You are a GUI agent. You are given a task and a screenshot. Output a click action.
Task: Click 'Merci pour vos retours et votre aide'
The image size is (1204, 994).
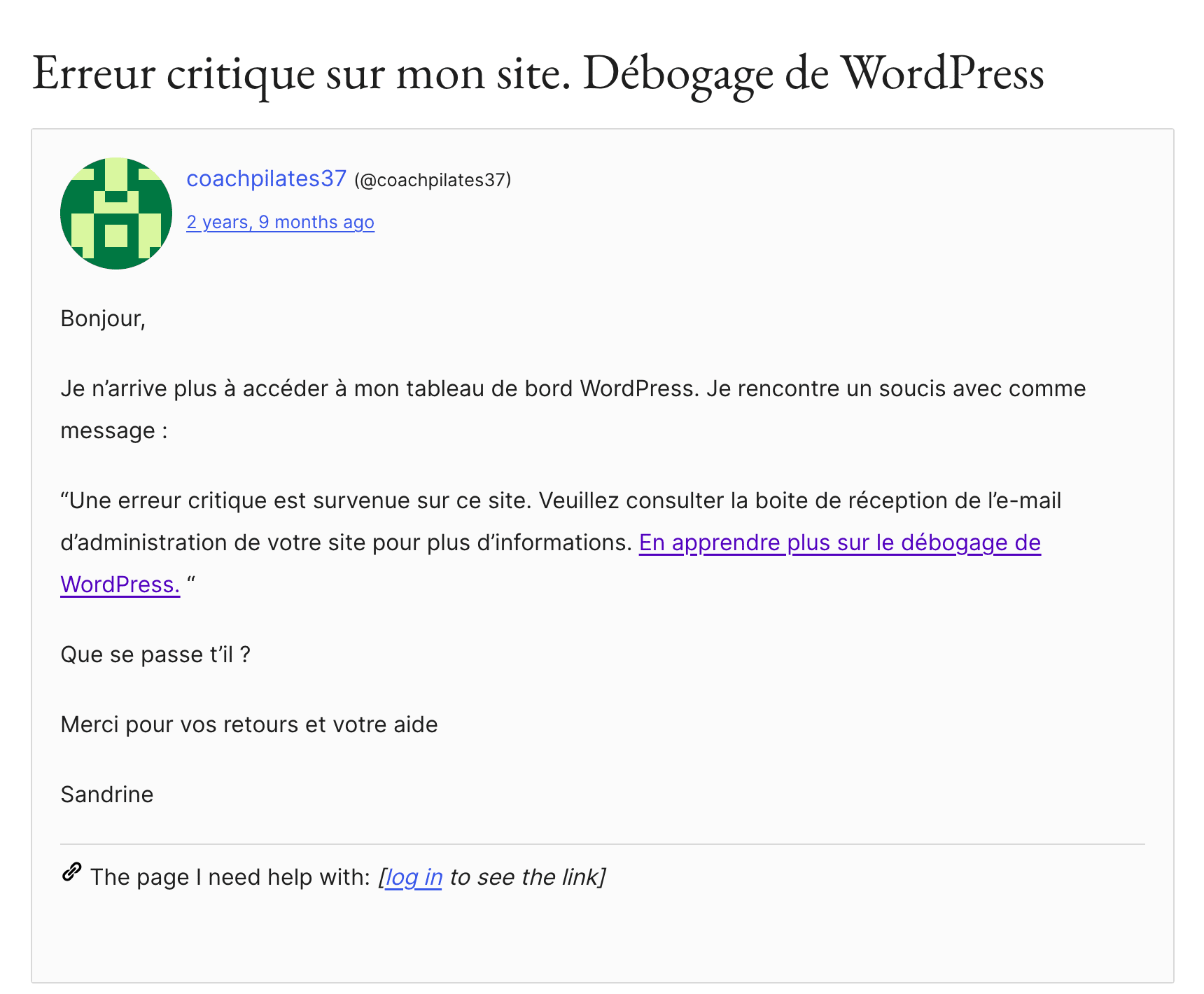(249, 724)
